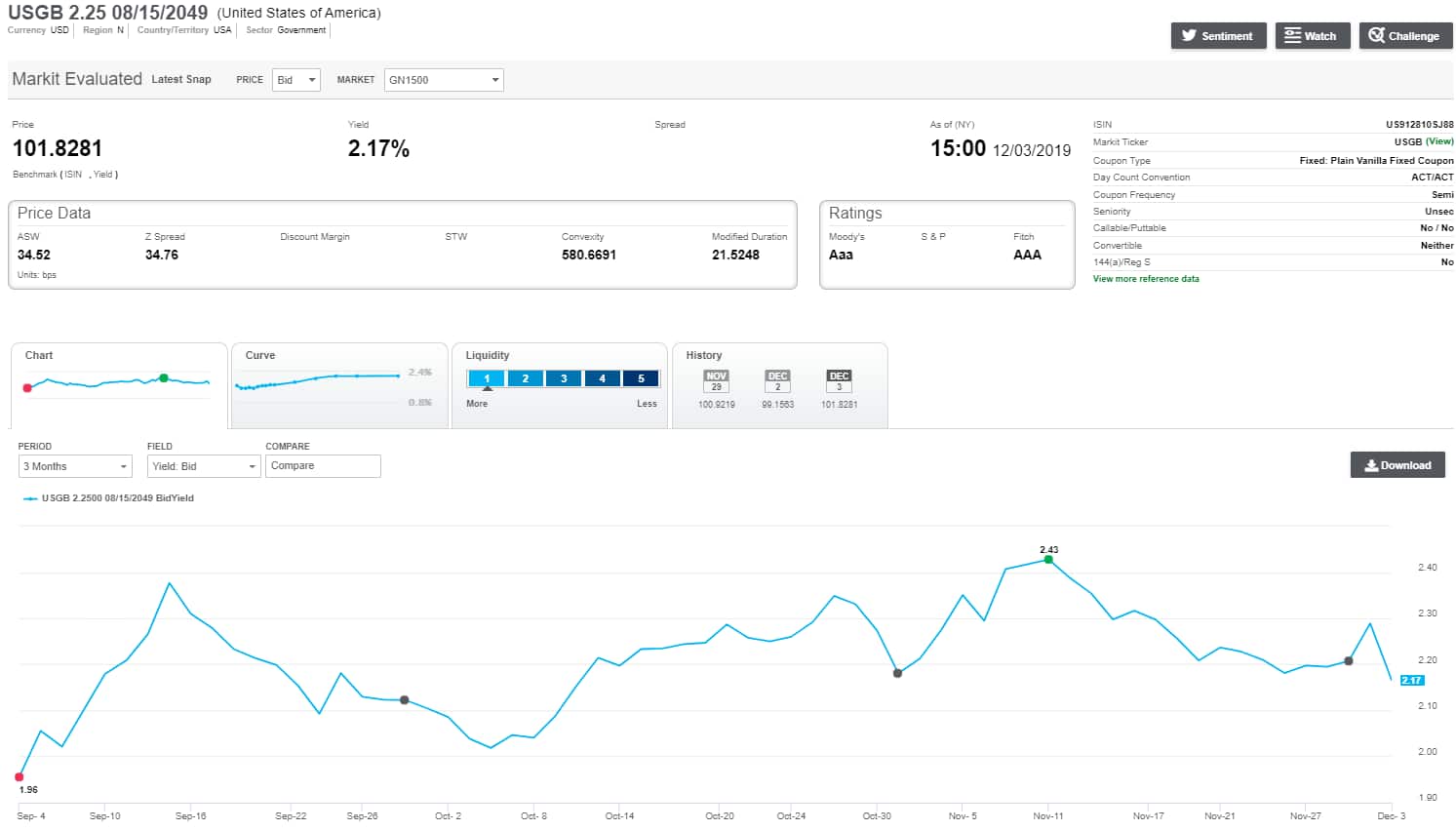Image resolution: width=1456 pixels, height=831 pixels.
Task: Click the Chart mini sparkline thumbnail
Action: point(117,382)
